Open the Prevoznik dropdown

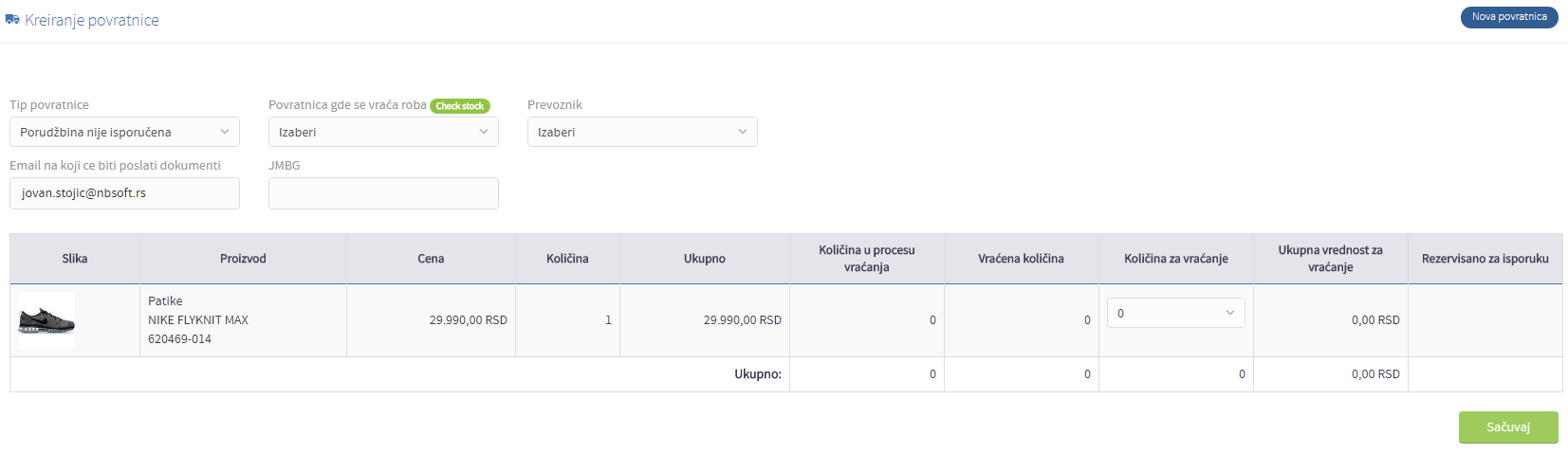pyautogui.click(x=642, y=132)
